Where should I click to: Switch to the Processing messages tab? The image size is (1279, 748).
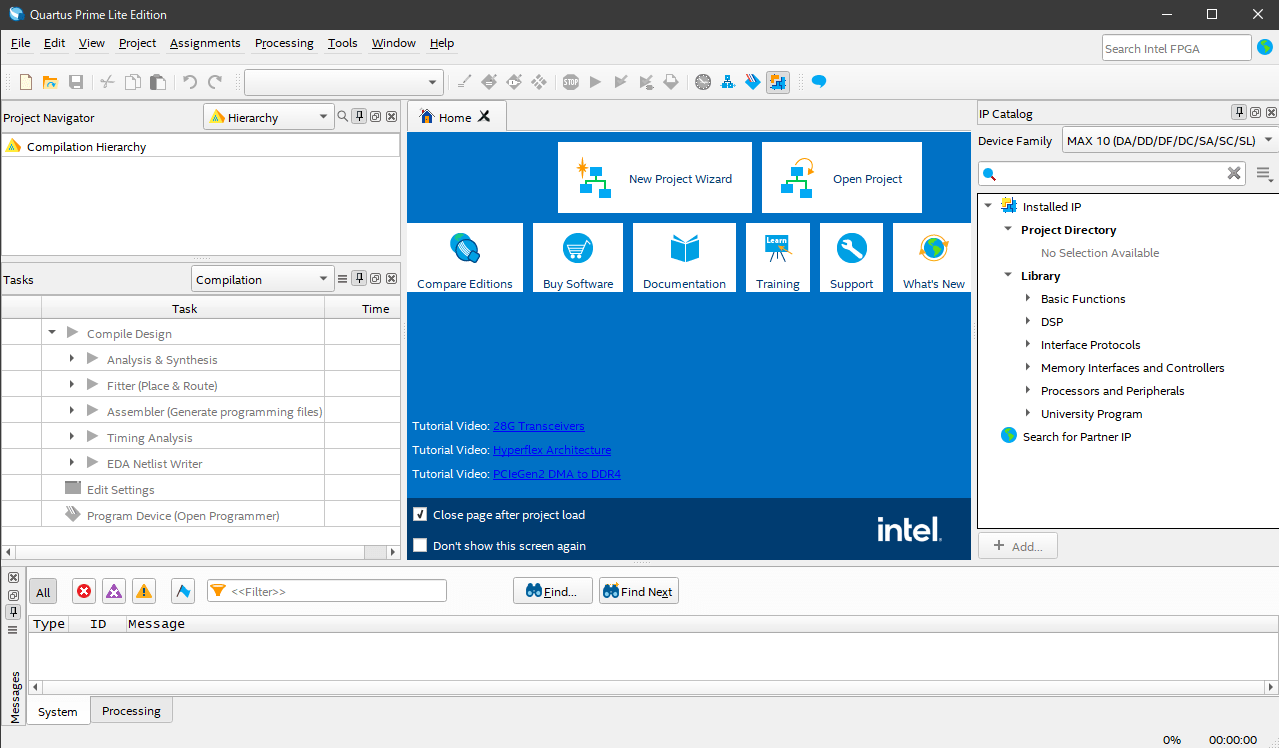pos(131,711)
